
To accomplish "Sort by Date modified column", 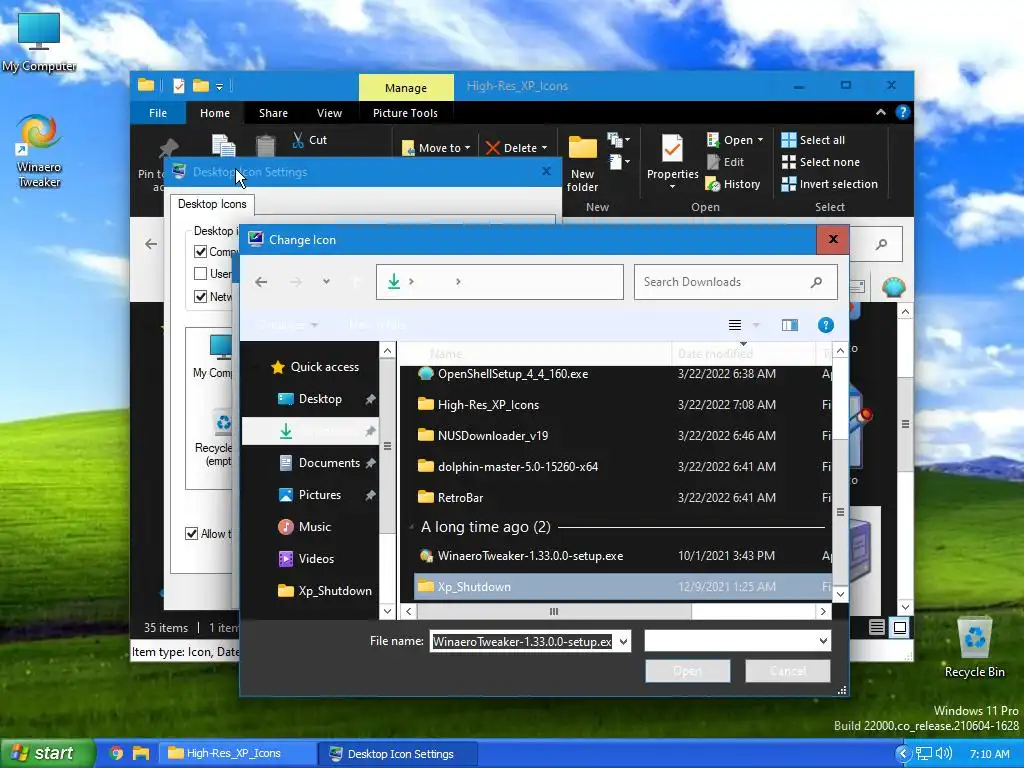I will [743, 353].
